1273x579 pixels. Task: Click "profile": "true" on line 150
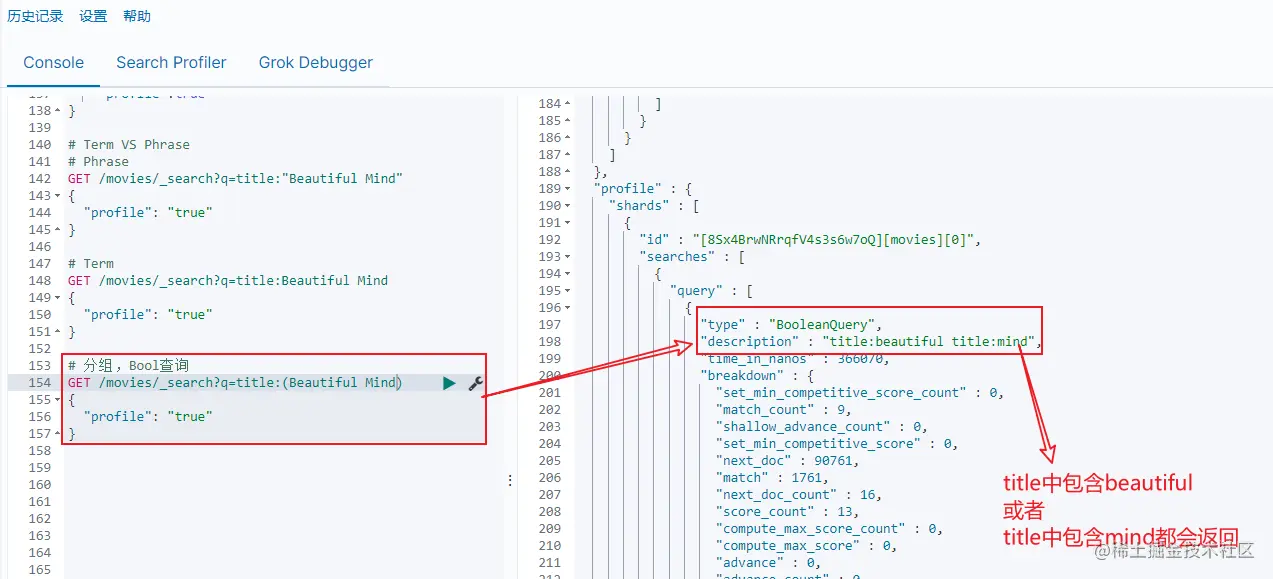tap(148, 315)
